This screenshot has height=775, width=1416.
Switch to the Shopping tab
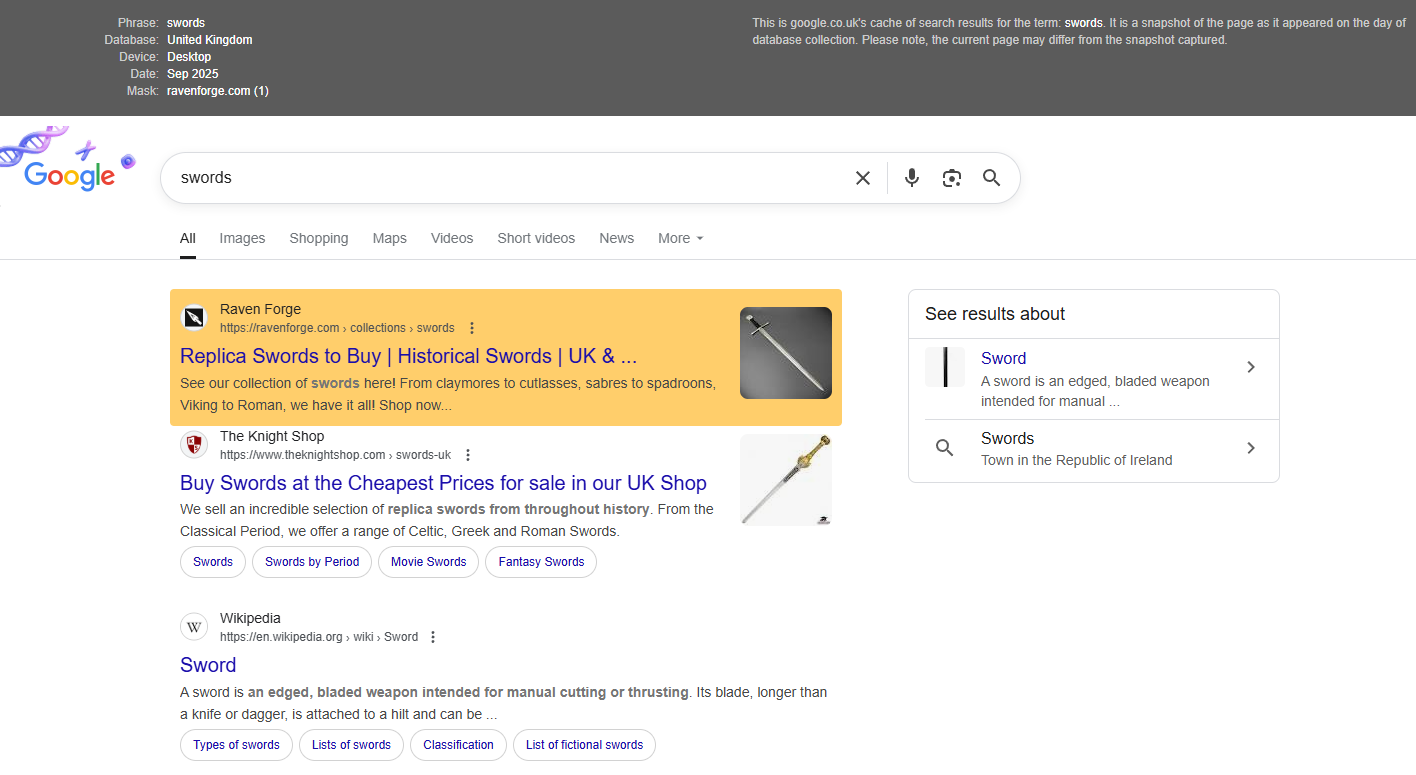pyautogui.click(x=319, y=238)
